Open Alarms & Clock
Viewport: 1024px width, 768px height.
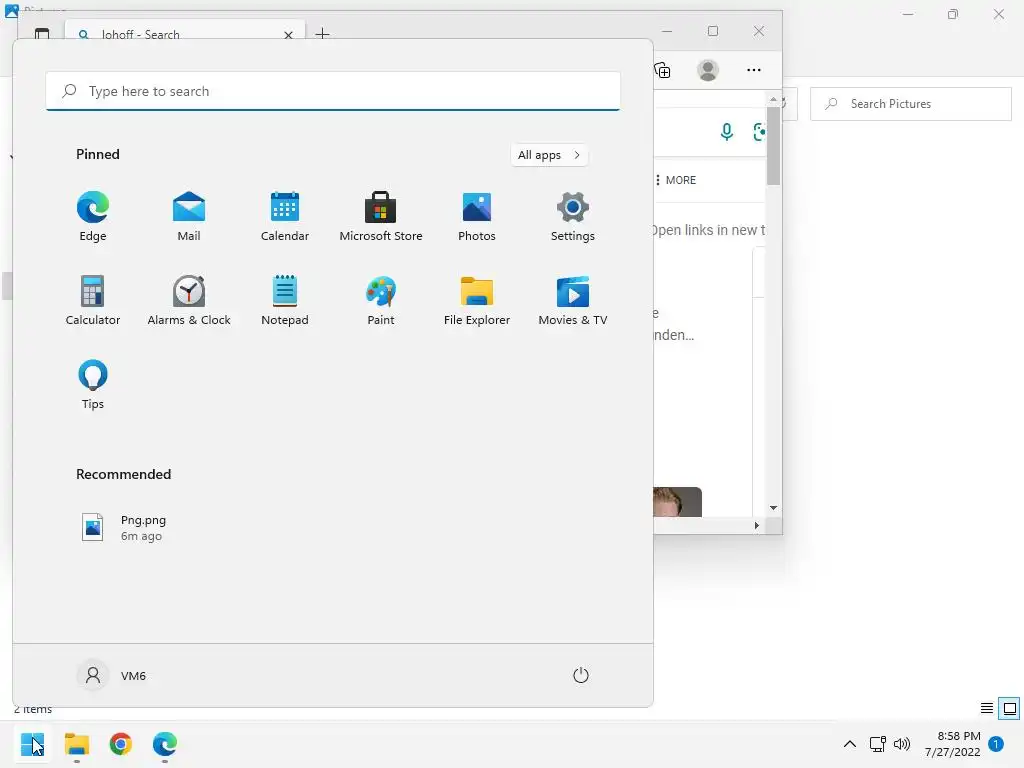click(x=189, y=300)
